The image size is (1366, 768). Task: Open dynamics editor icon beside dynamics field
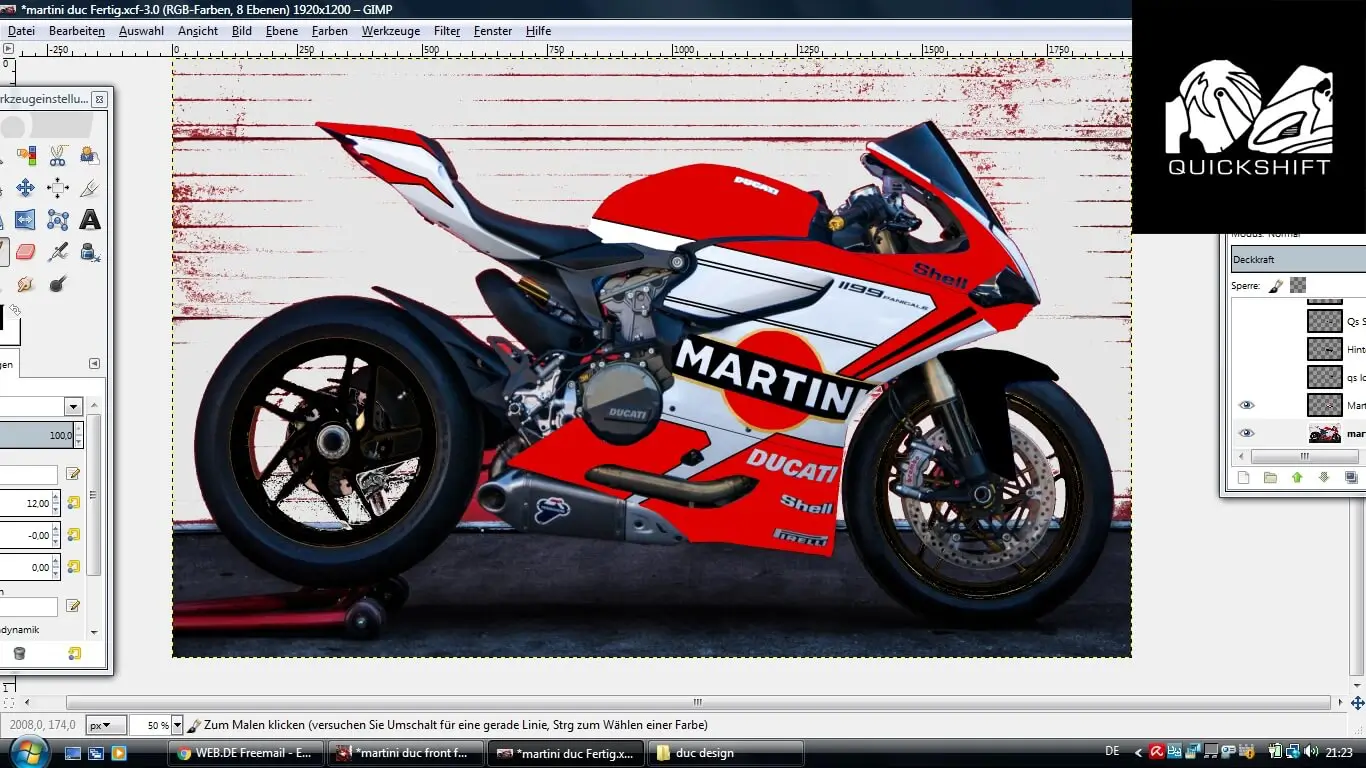(x=73, y=606)
